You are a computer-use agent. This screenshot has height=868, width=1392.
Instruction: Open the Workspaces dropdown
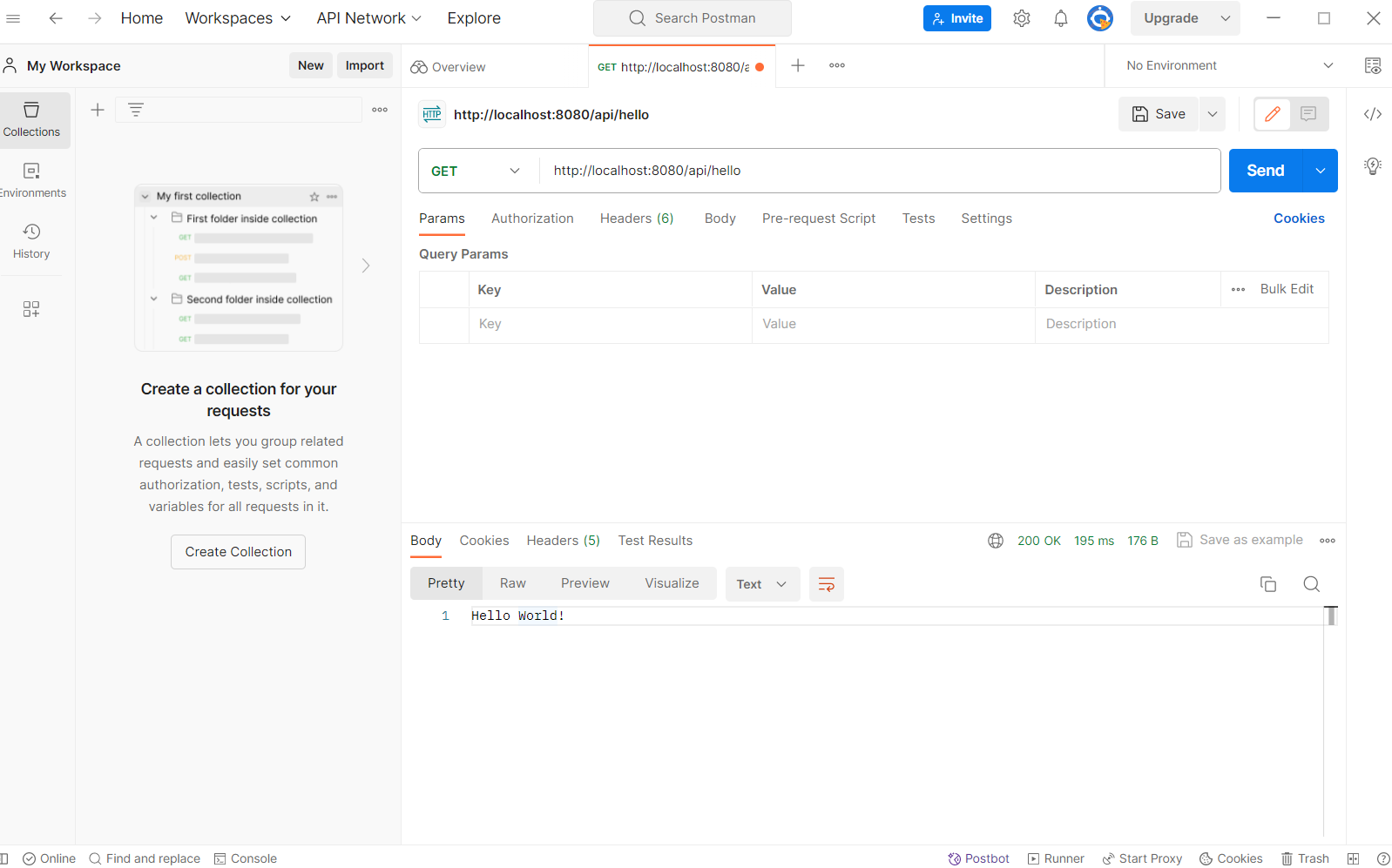click(238, 18)
